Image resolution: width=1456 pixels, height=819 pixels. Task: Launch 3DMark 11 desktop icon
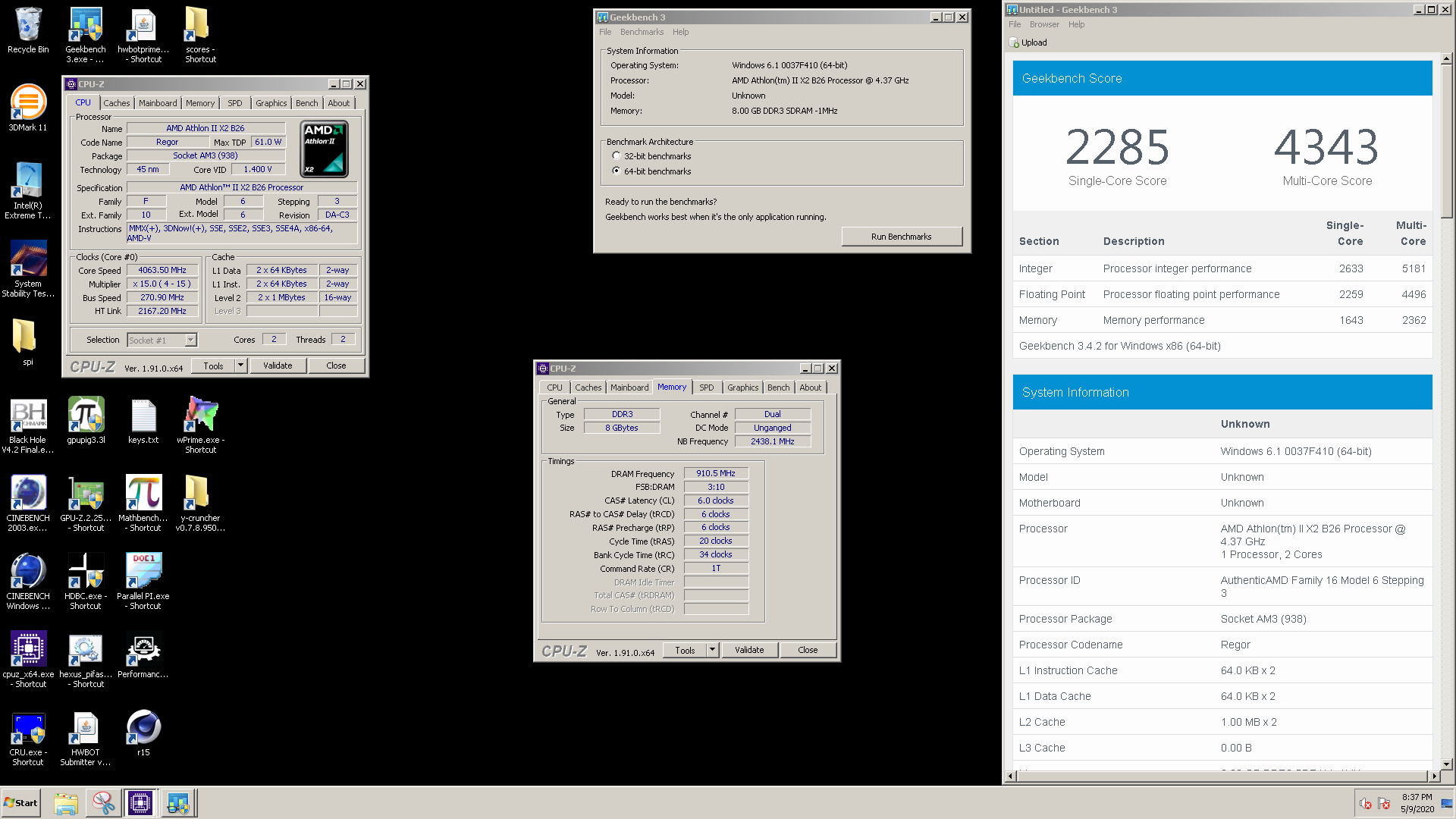28,108
